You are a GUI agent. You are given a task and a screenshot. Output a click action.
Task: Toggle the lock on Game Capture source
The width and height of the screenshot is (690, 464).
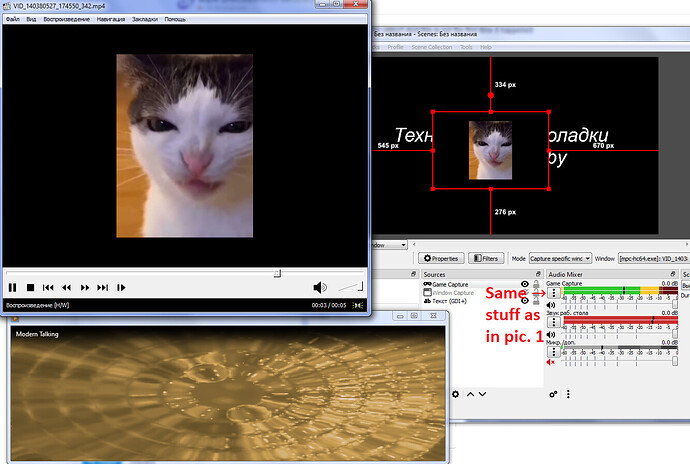[536, 284]
